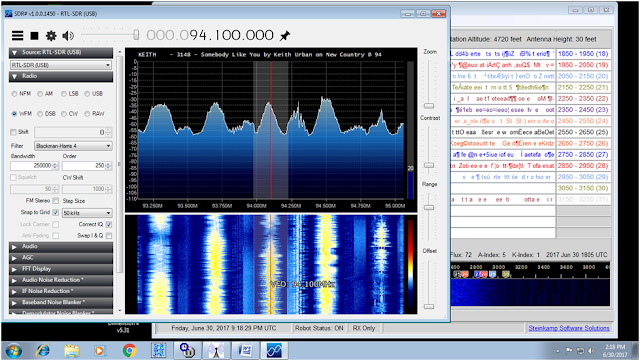
Task: Collapse the Radio panel
Action: coord(61,76)
